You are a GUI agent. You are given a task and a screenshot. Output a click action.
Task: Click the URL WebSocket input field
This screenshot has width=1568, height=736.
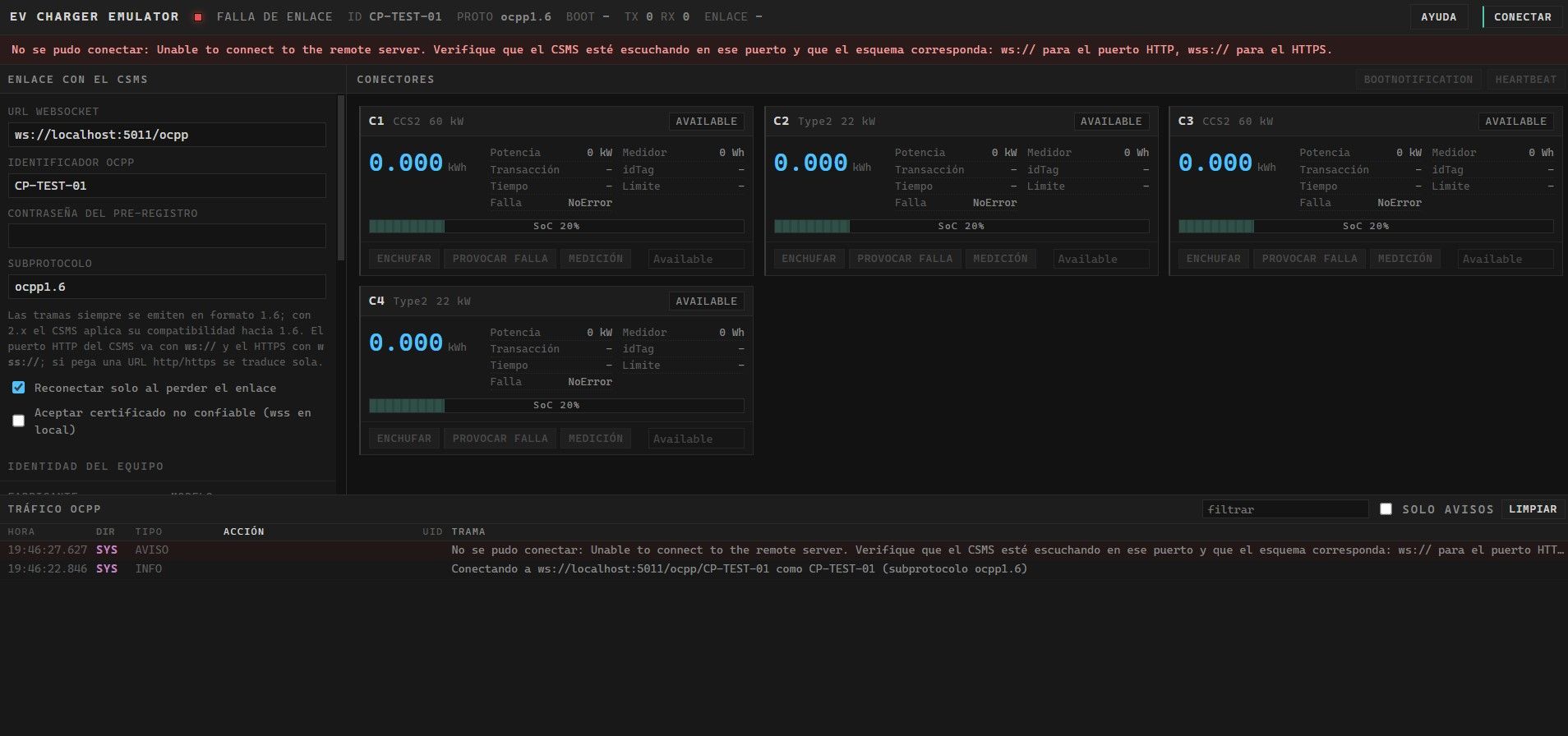(x=167, y=135)
